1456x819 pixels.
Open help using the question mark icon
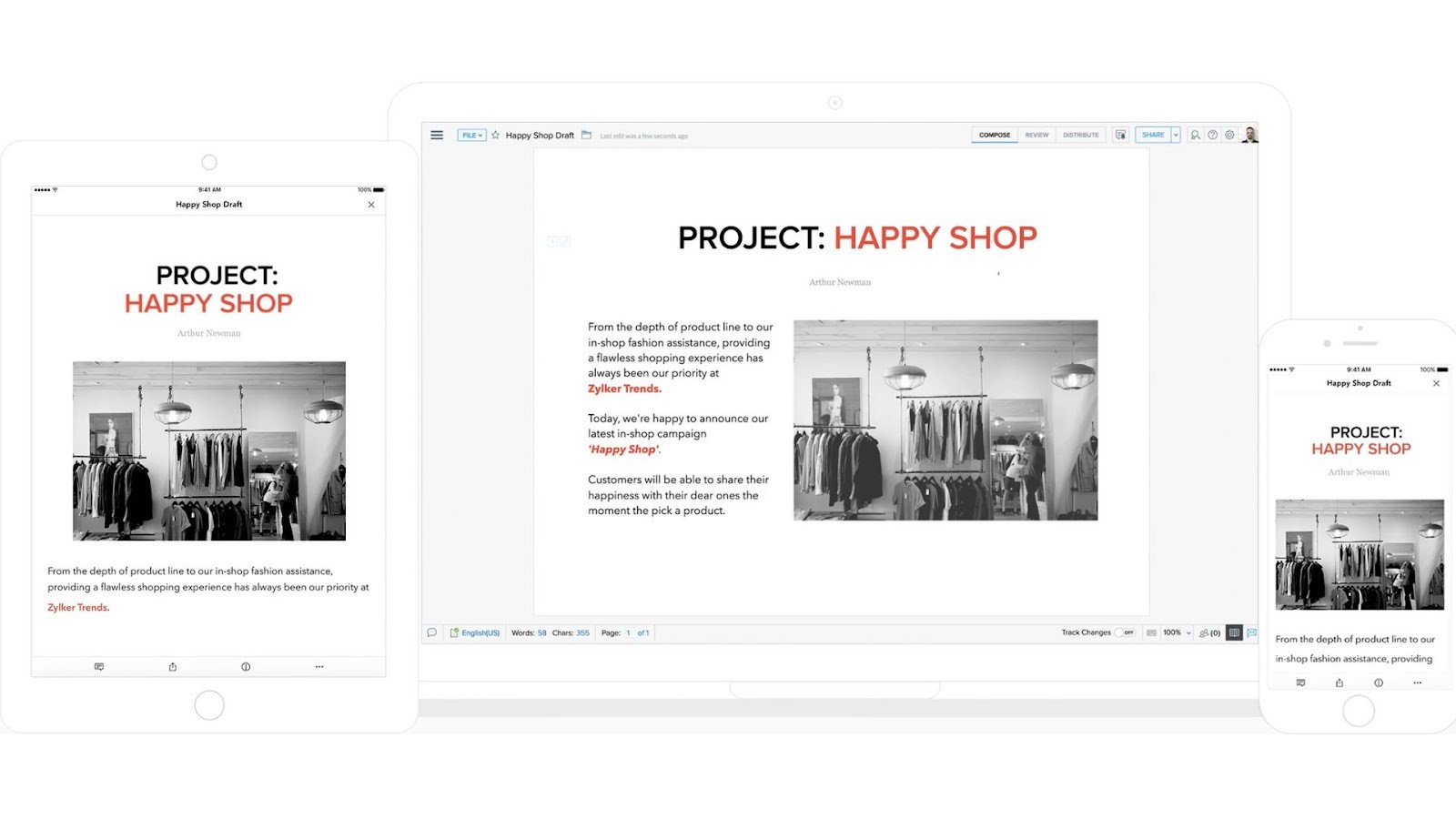[x=1212, y=135]
